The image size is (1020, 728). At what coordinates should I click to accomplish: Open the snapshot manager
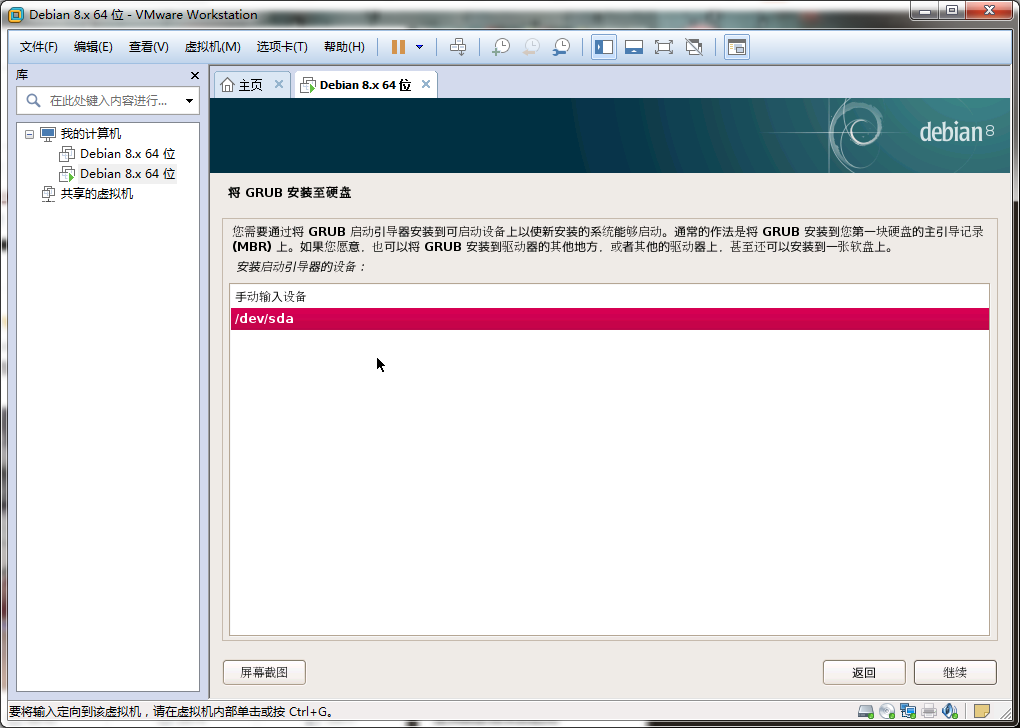point(561,47)
